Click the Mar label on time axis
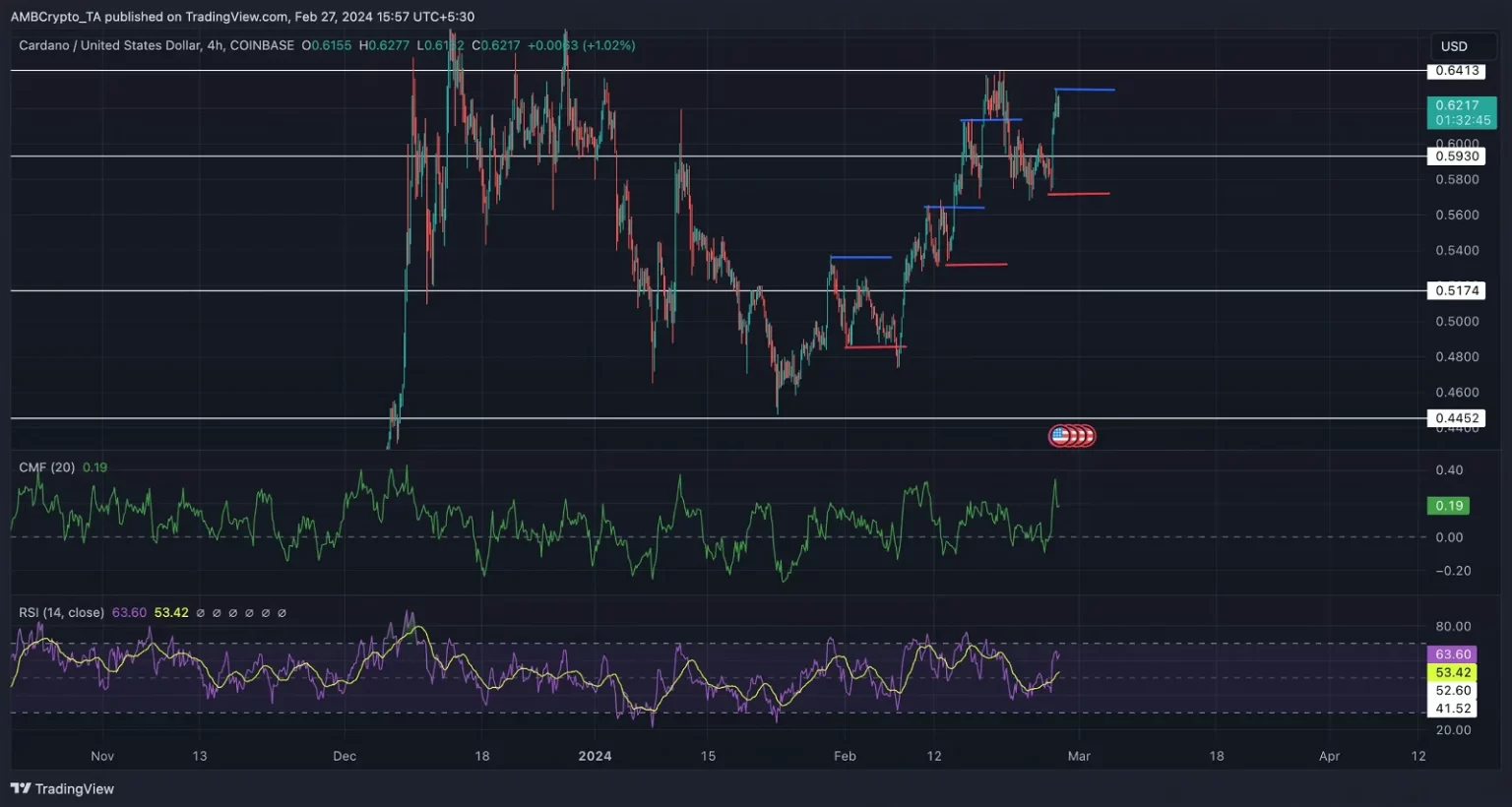The height and width of the screenshot is (807, 1512). tap(1079, 756)
